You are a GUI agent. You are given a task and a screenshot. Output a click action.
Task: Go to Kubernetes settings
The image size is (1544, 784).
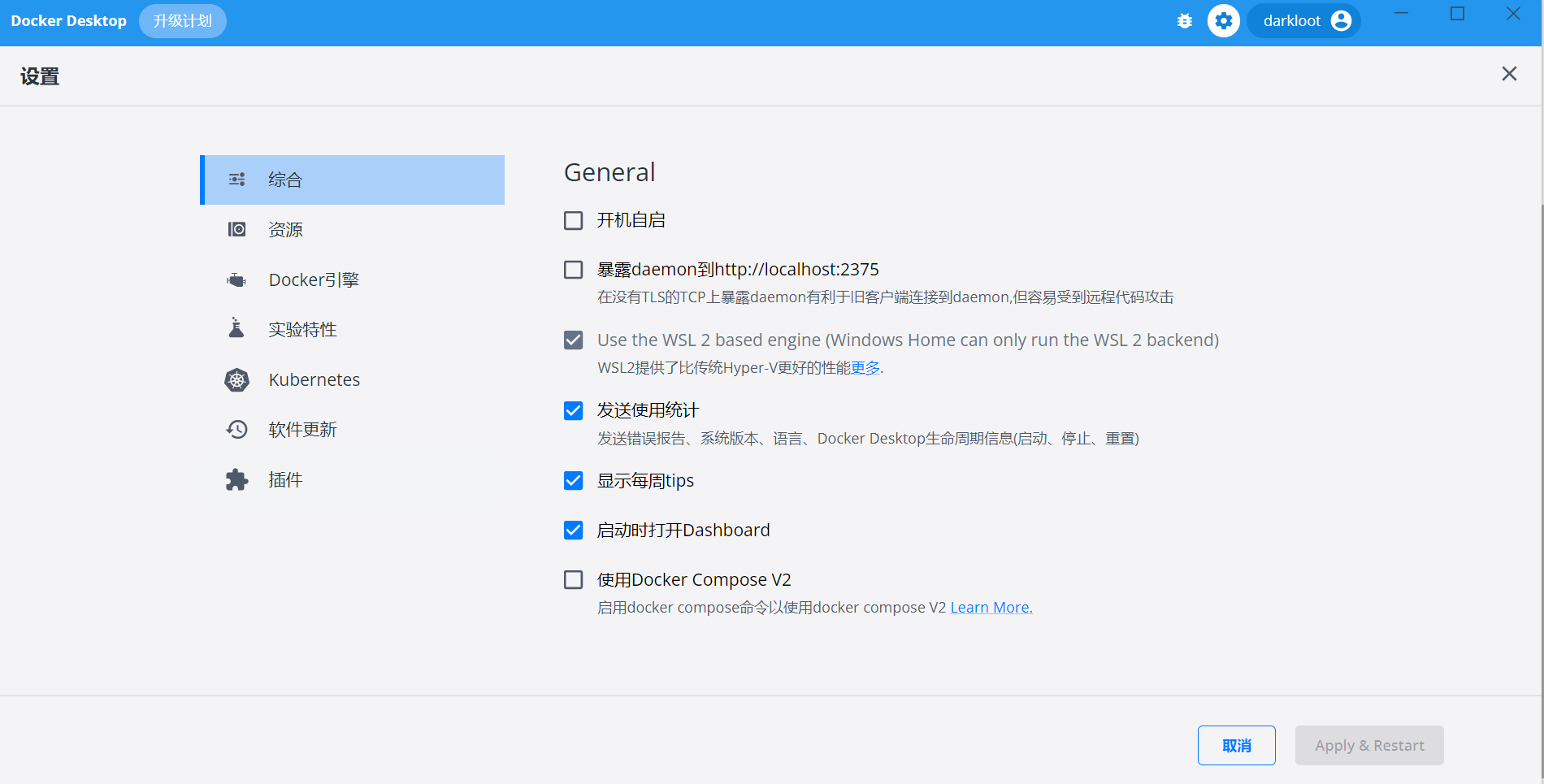pos(353,379)
